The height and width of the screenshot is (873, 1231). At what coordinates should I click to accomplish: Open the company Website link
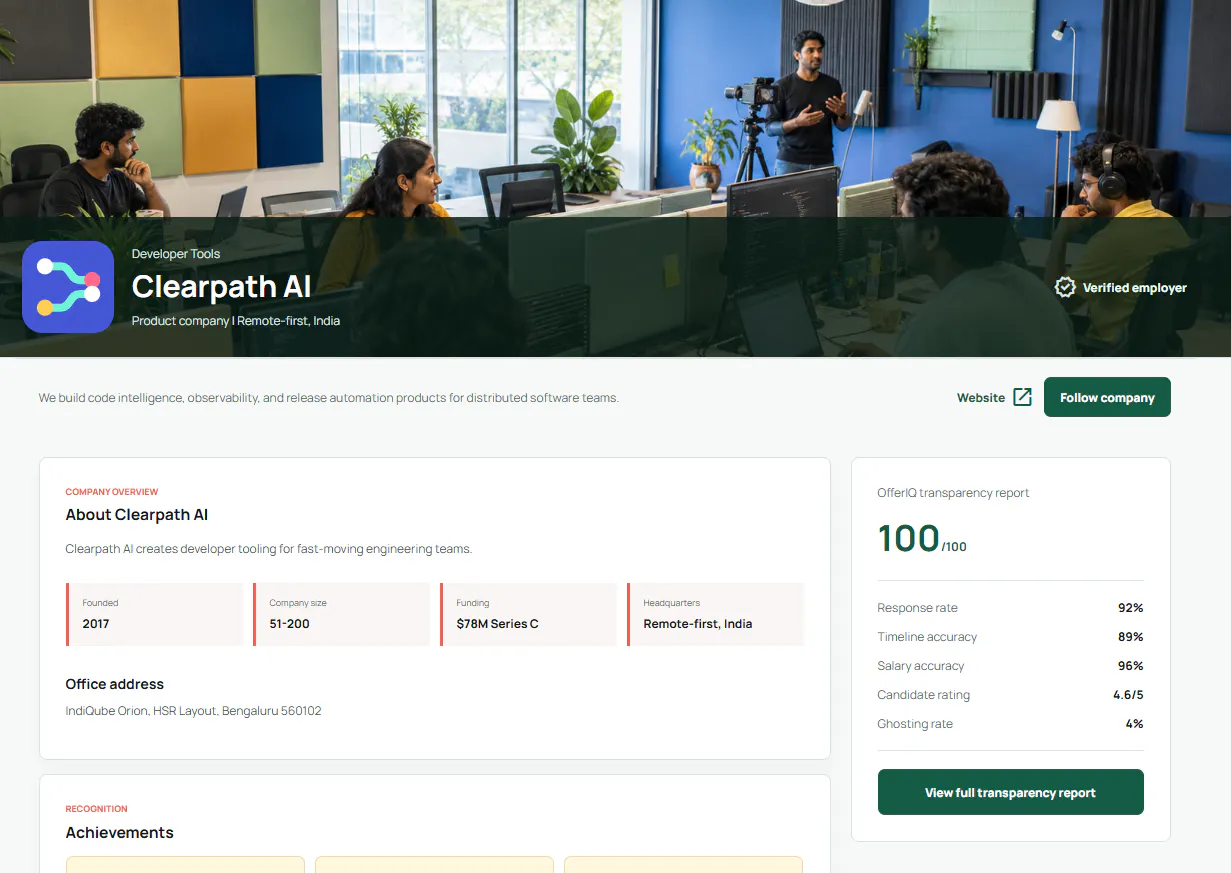[994, 397]
